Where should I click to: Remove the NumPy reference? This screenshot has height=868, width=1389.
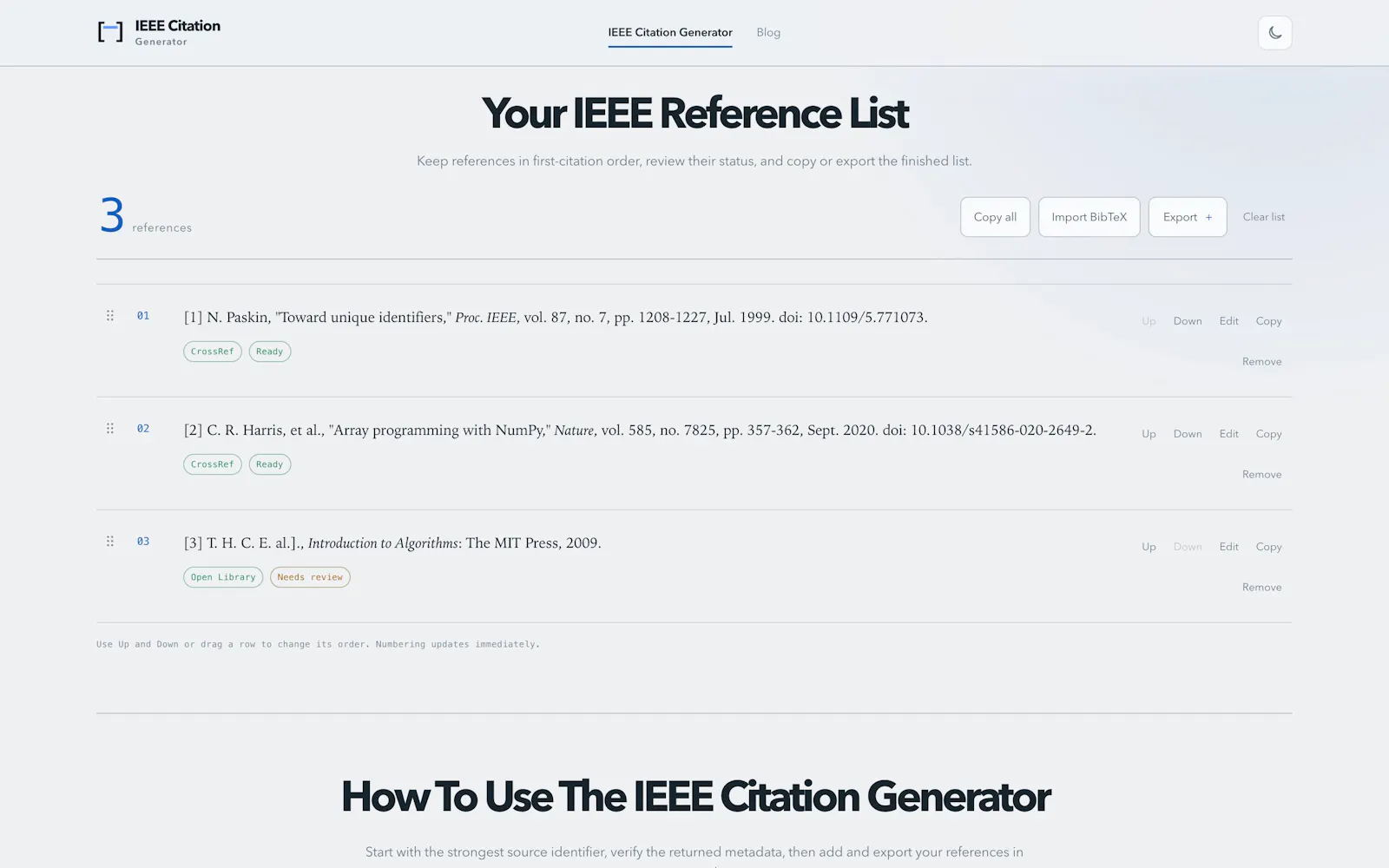[1261, 475]
